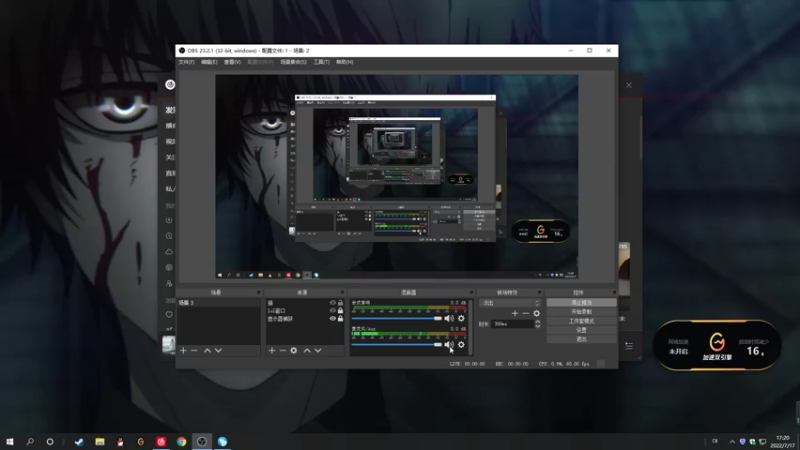Pop out the 转场特效 dock panel
The image size is (800, 450).
click(539, 292)
